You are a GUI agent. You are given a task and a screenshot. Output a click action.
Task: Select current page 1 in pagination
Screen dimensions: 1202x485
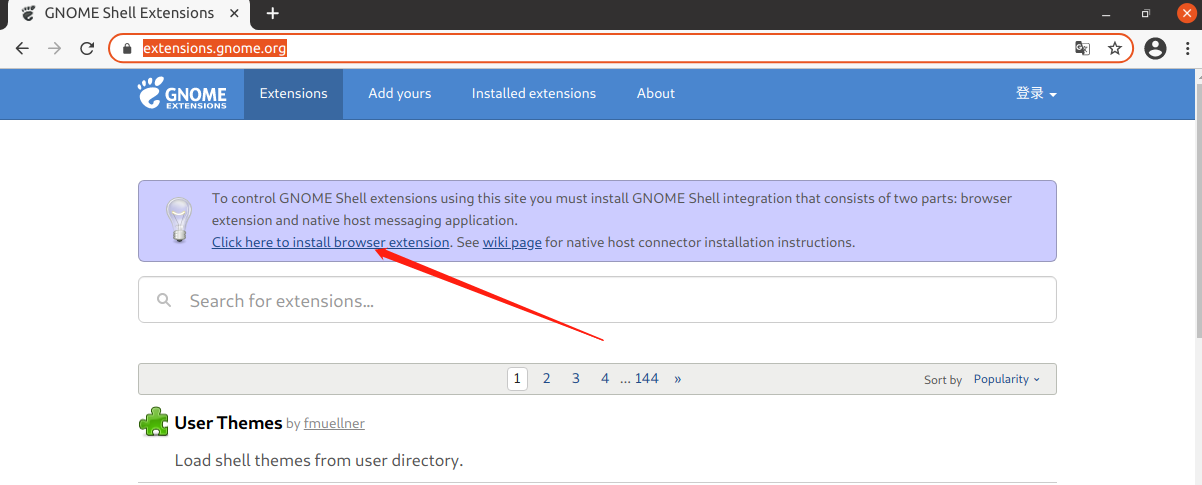pos(517,378)
